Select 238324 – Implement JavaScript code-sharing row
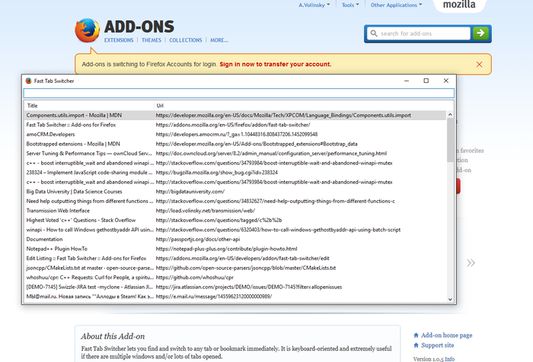The image size is (533, 362). [235, 172]
